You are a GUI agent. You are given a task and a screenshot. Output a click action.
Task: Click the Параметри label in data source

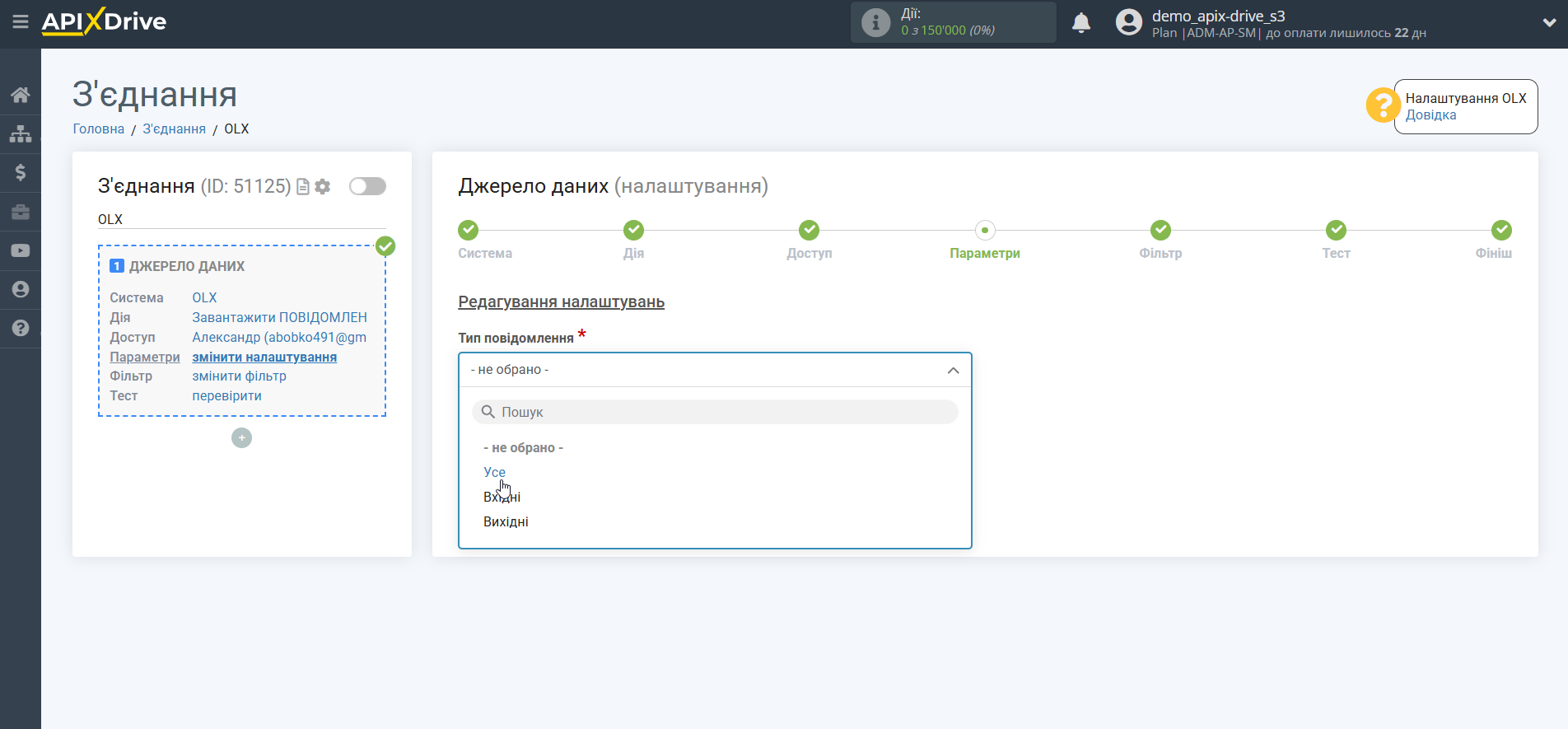pyautogui.click(x=145, y=357)
